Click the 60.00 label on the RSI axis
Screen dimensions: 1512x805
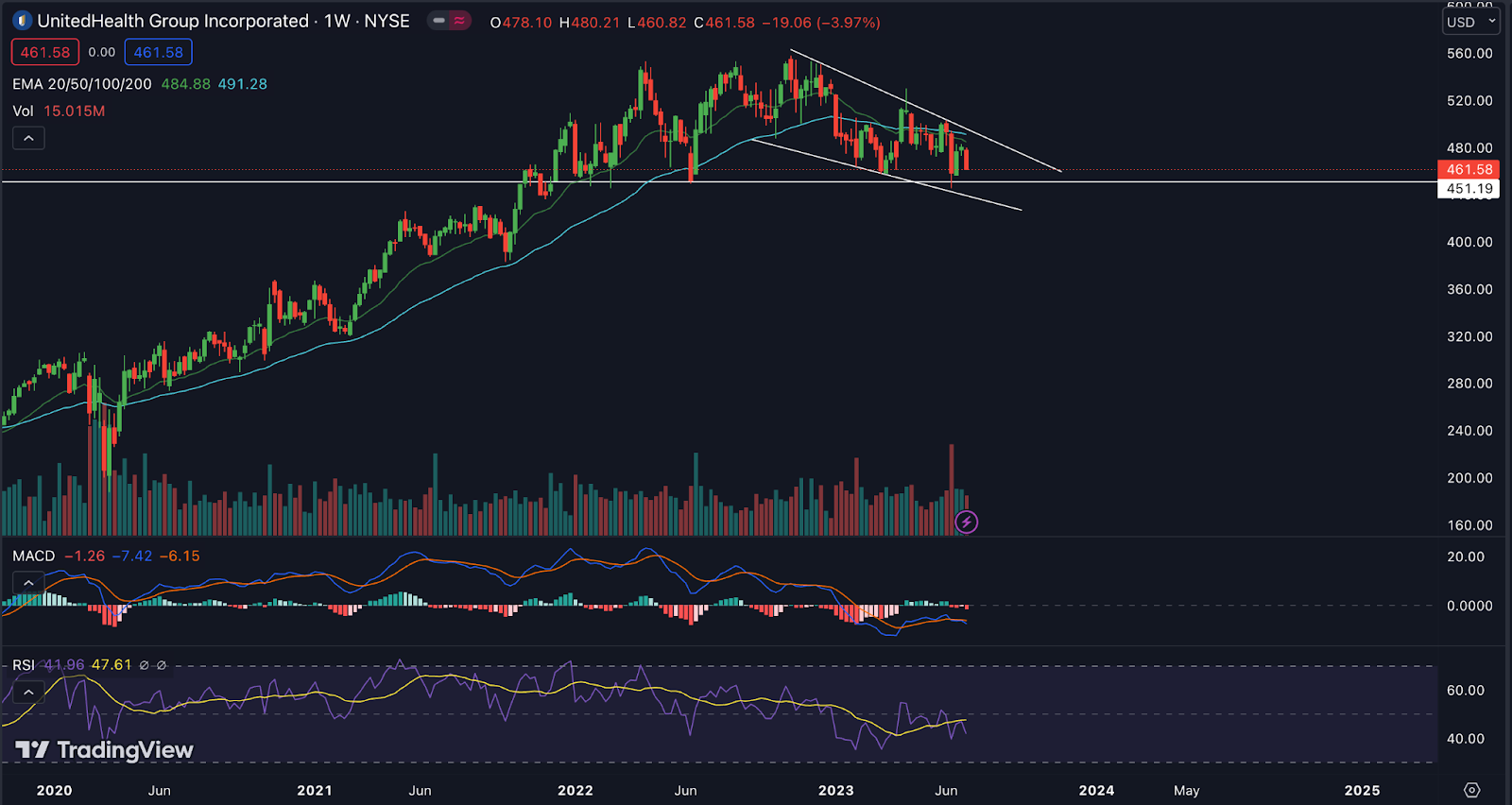click(1466, 690)
